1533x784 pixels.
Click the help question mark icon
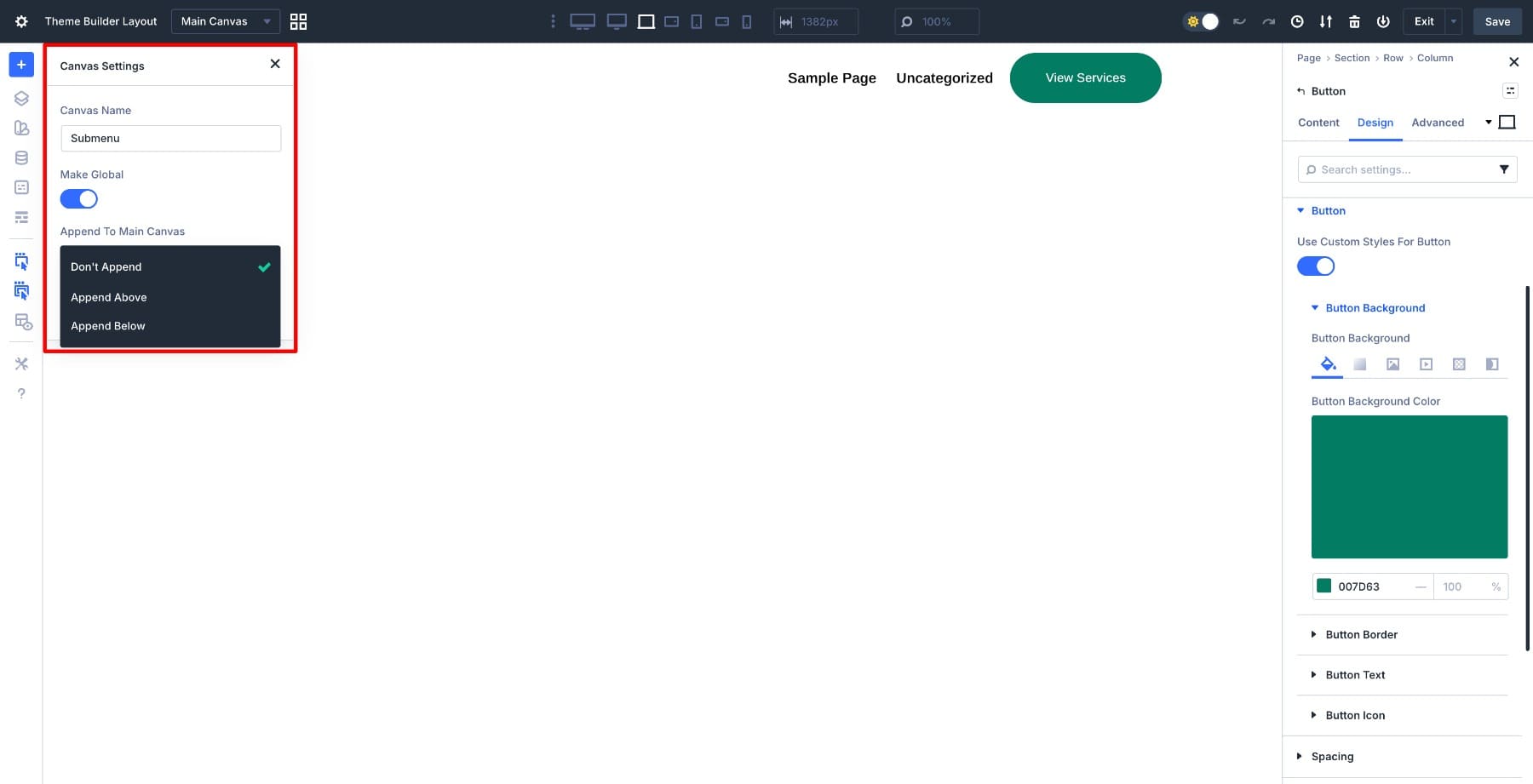(21, 393)
